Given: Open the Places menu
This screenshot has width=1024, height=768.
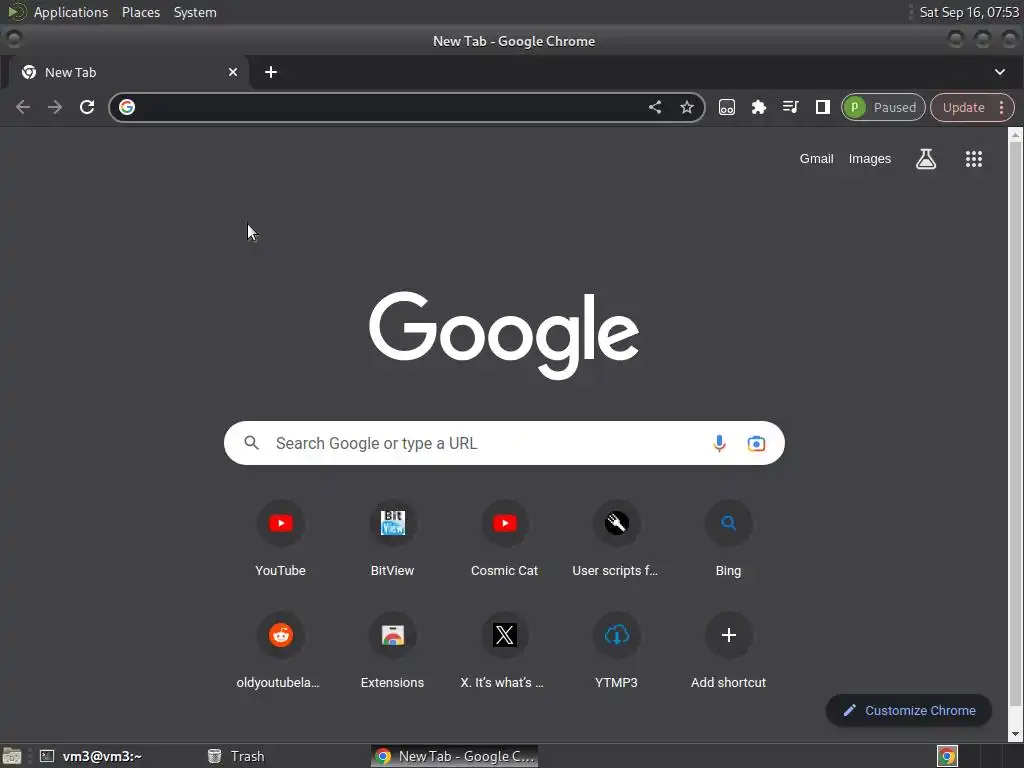Looking at the screenshot, I should (140, 12).
